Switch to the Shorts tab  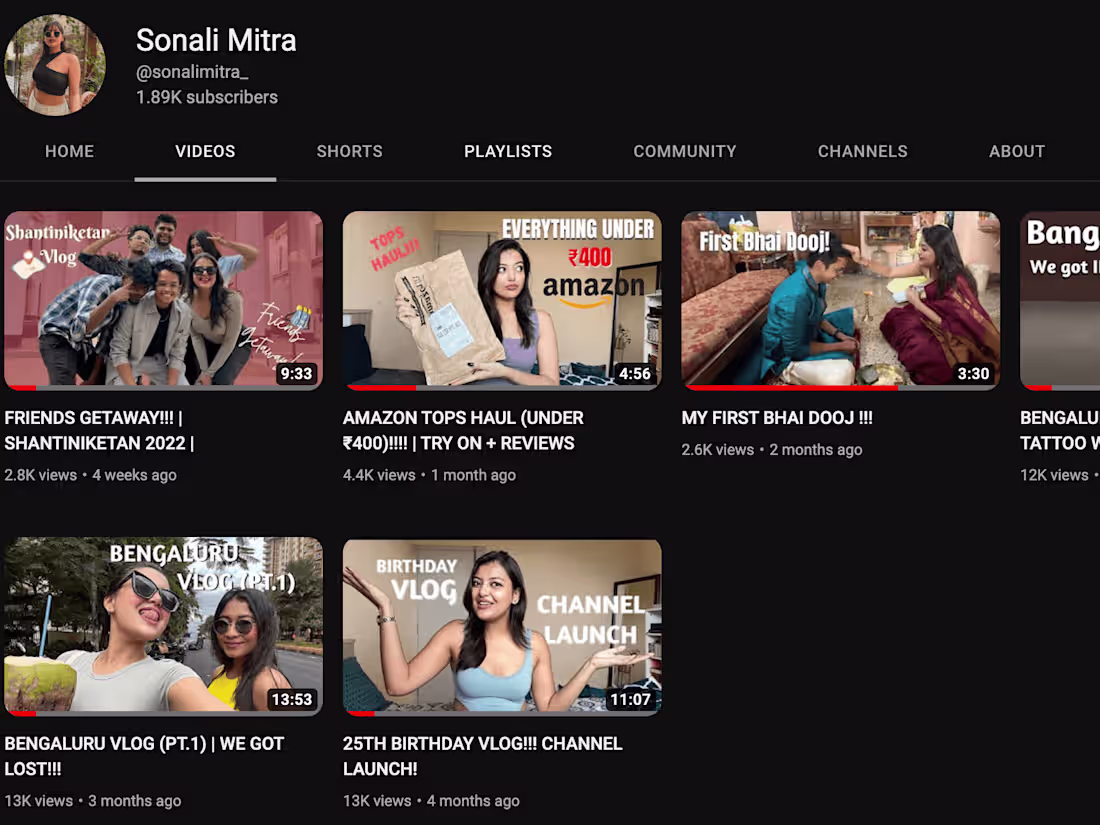point(349,151)
